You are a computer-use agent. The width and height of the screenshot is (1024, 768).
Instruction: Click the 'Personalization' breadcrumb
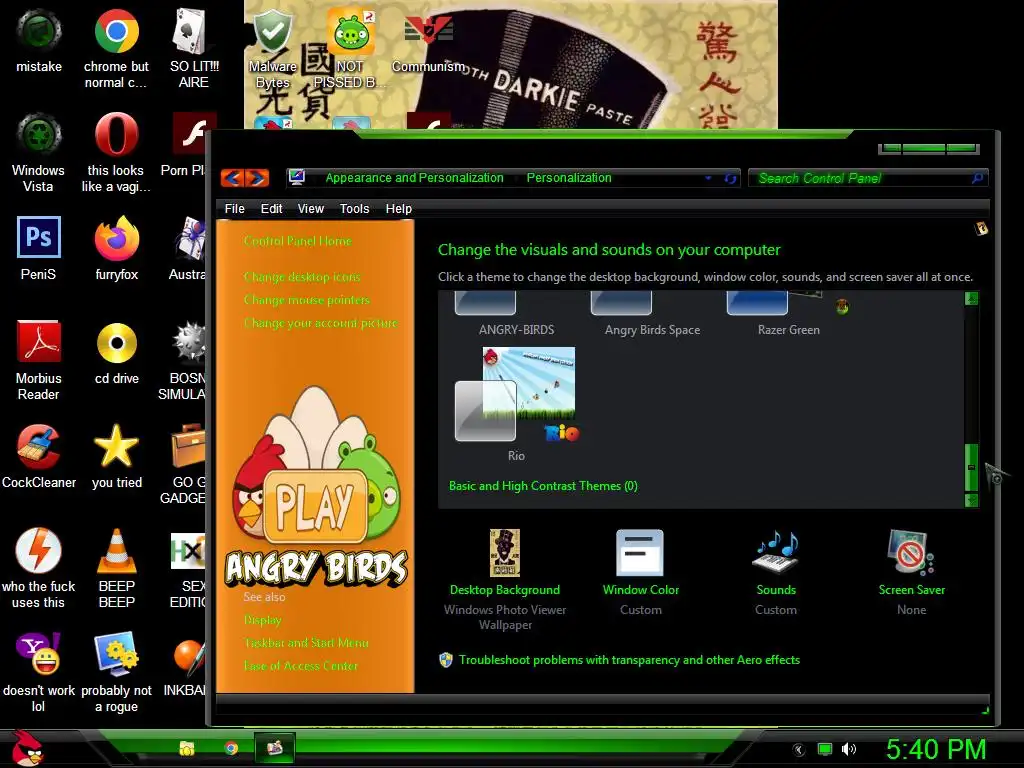click(569, 178)
